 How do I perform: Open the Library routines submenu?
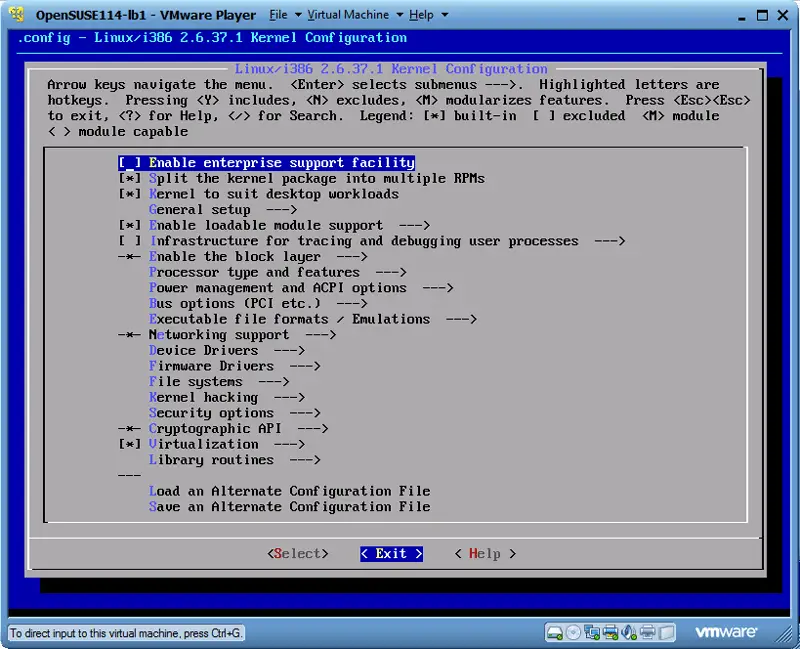pos(235,460)
